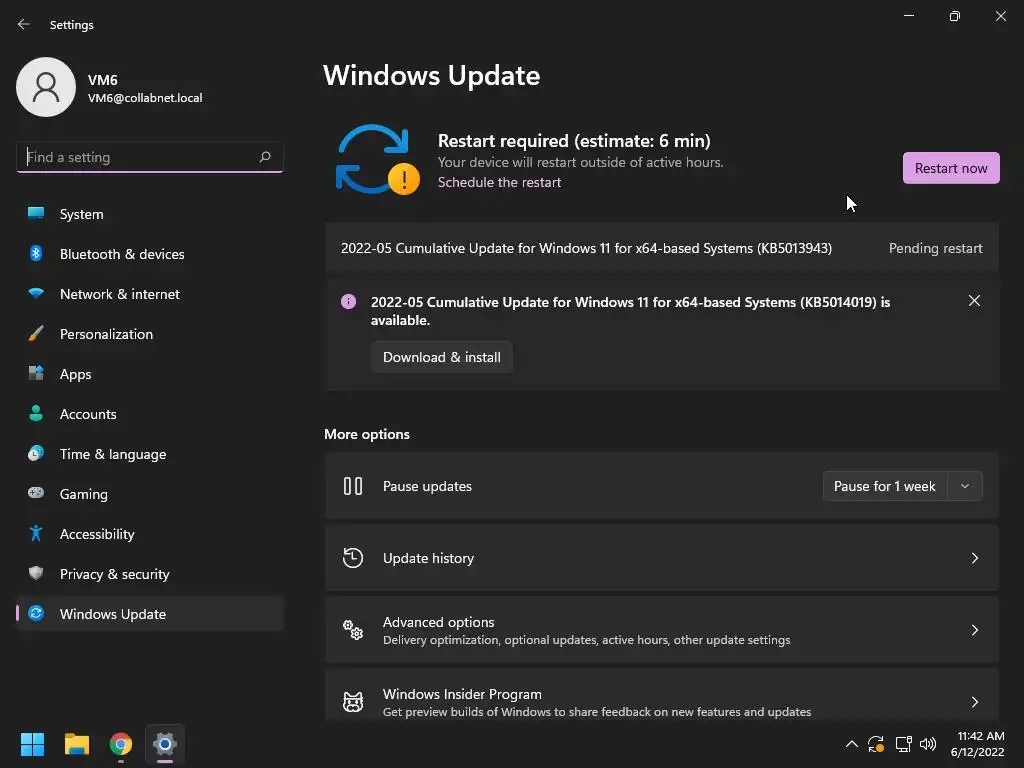This screenshot has height=768, width=1024.
Task: Launch Google Chrome from the taskbar
Action: [121, 744]
